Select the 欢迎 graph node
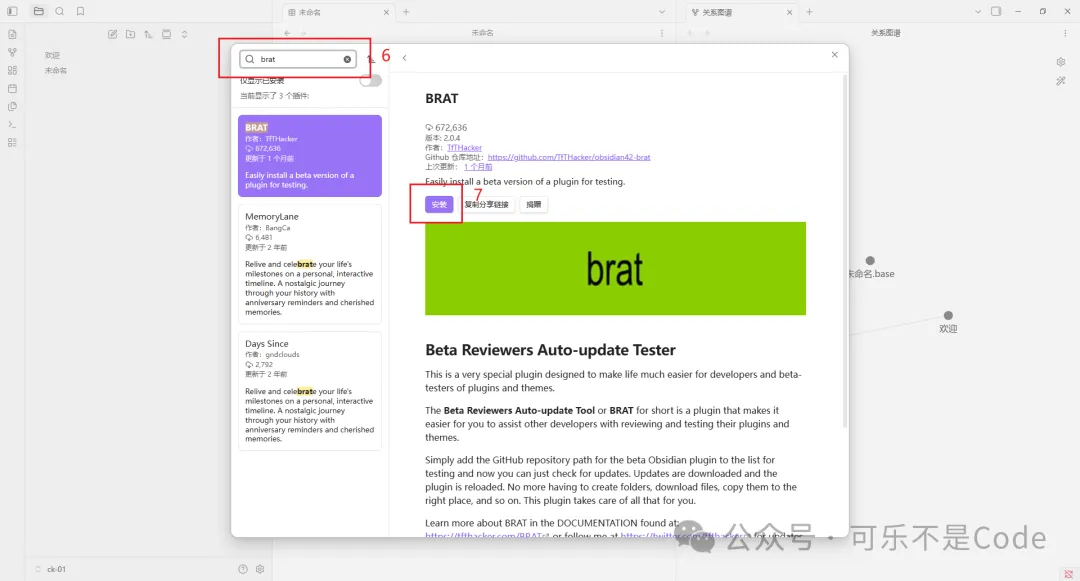 [x=948, y=315]
